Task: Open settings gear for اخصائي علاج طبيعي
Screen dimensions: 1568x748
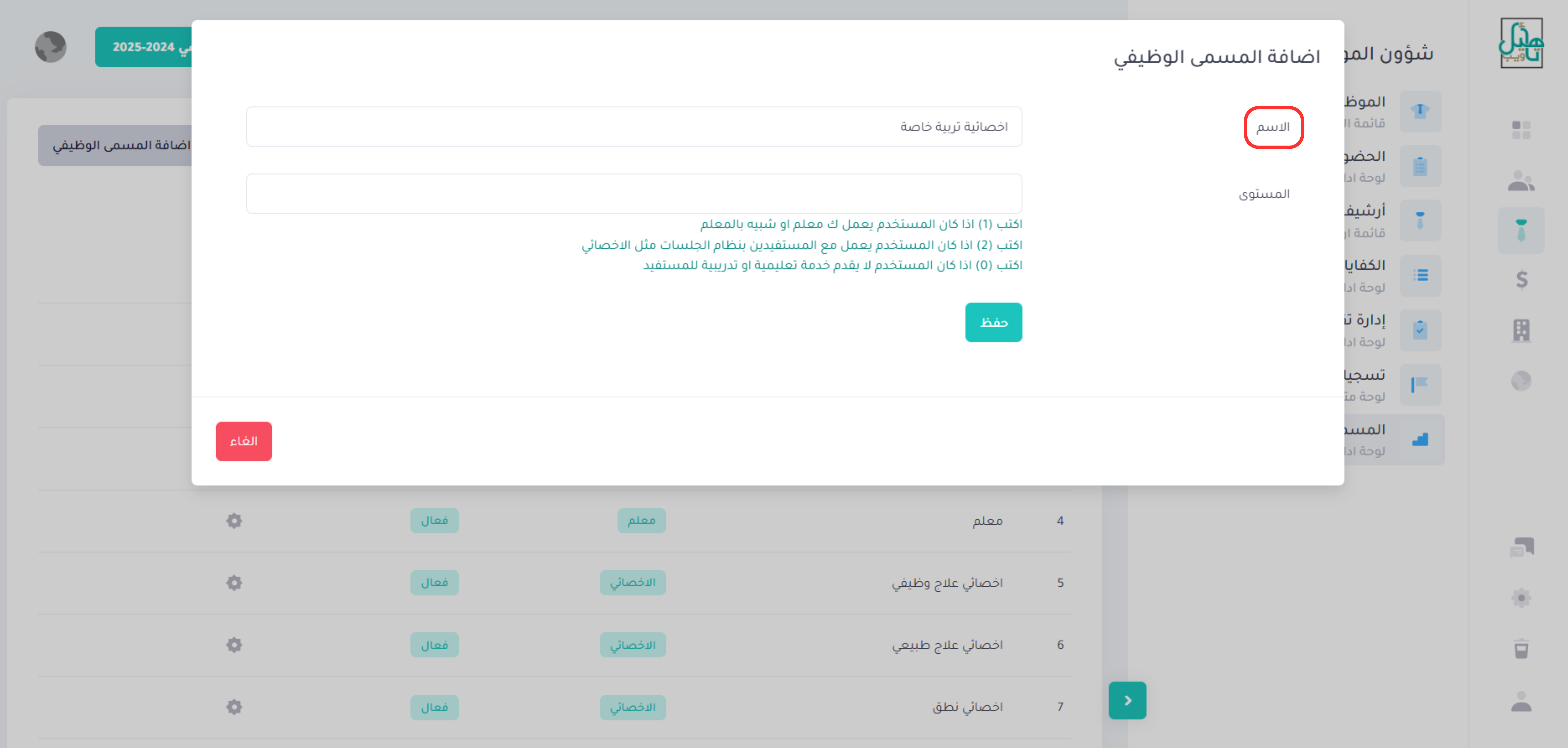Action: pos(234,645)
